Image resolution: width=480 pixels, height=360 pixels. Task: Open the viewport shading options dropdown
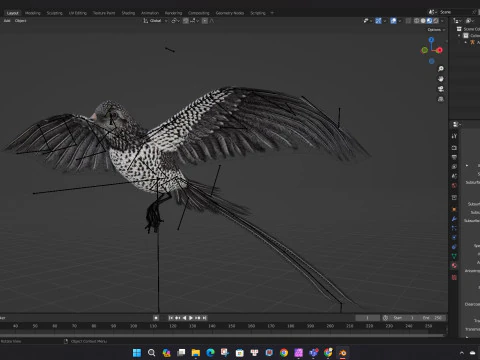click(x=442, y=21)
